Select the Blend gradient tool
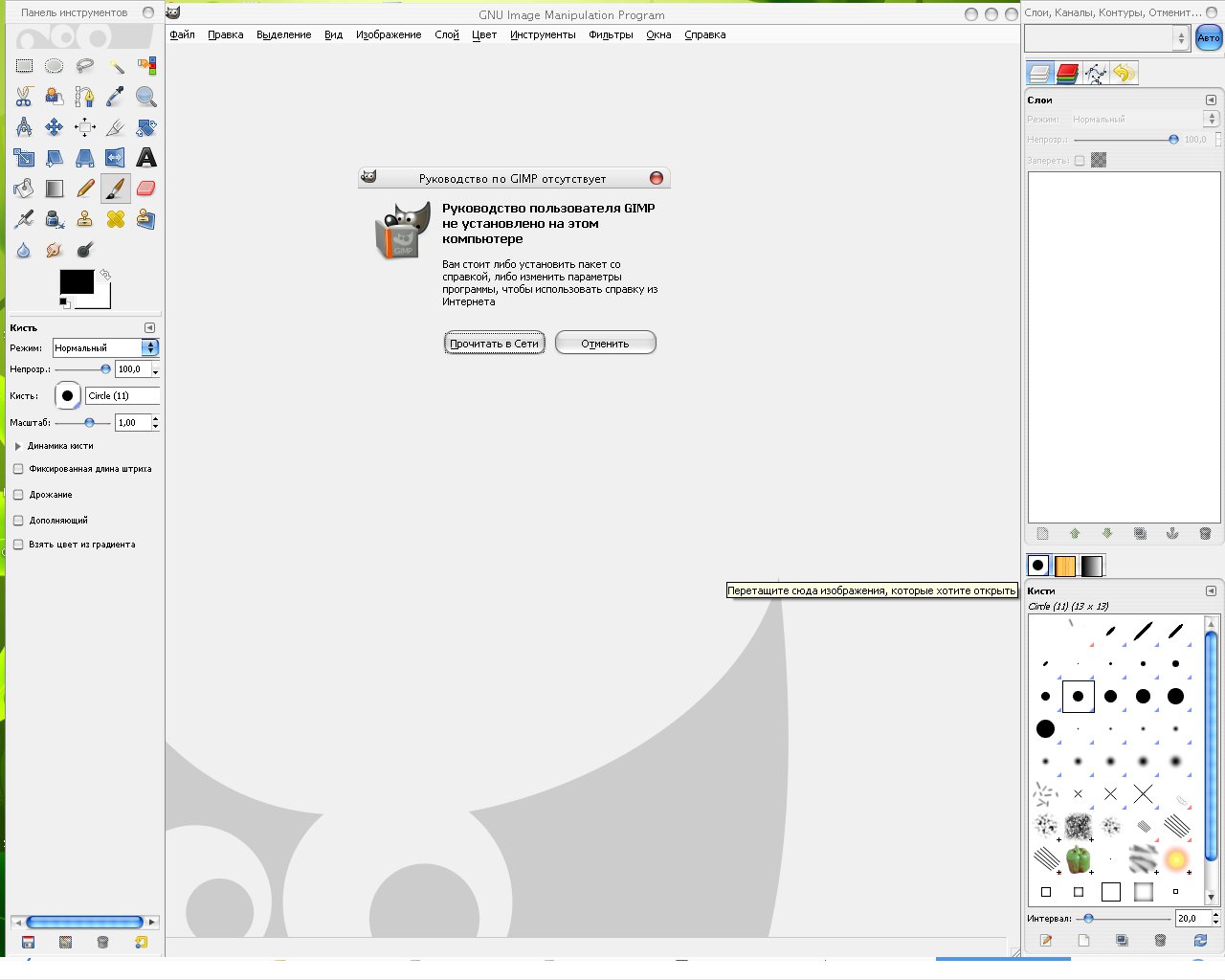The image size is (1225, 980). coord(55,189)
